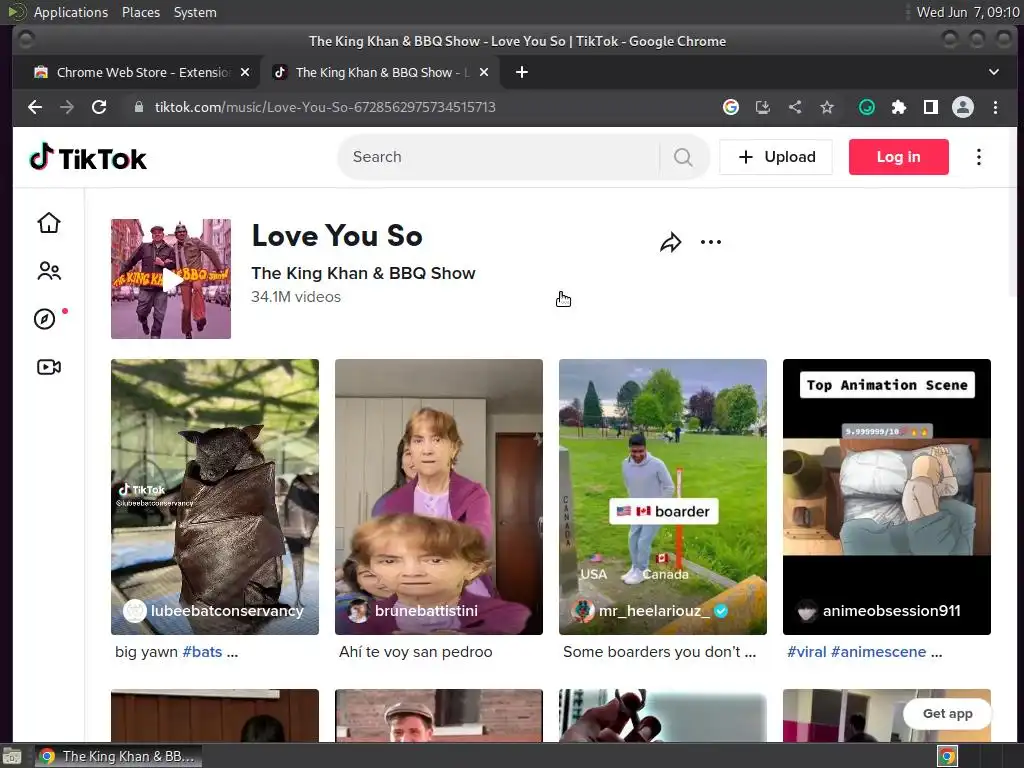Reload the page in Chrome
Image resolution: width=1024 pixels, height=768 pixels.
(99, 107)
